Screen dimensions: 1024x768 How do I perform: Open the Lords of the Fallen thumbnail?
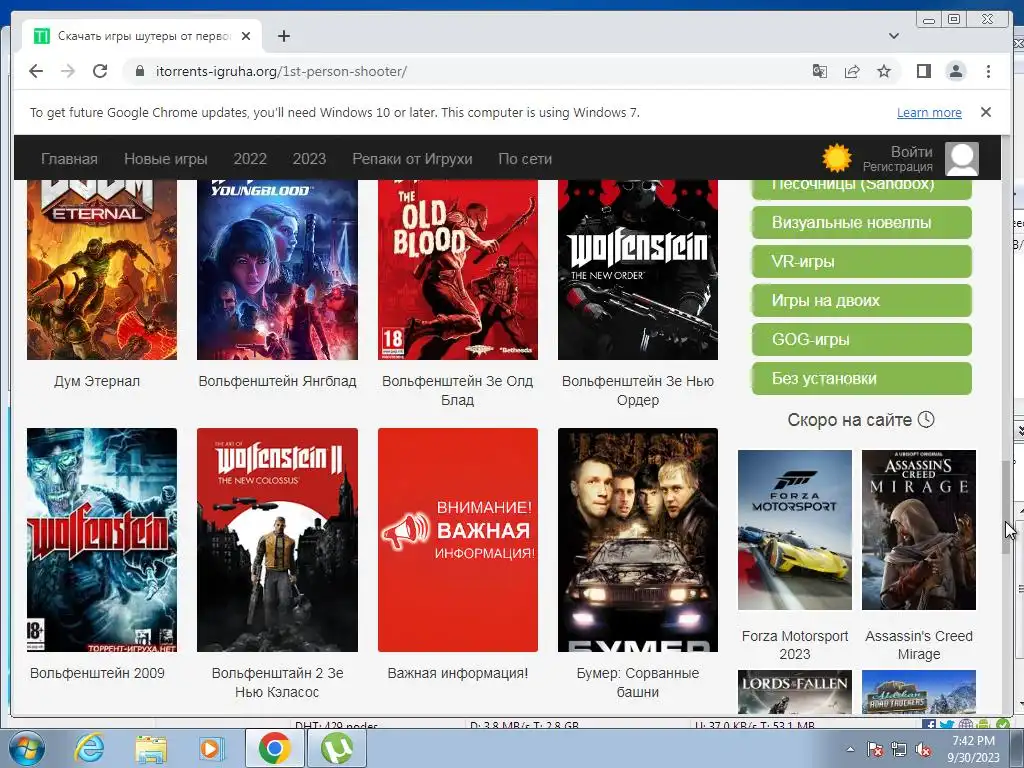click(x=795, y=692)
